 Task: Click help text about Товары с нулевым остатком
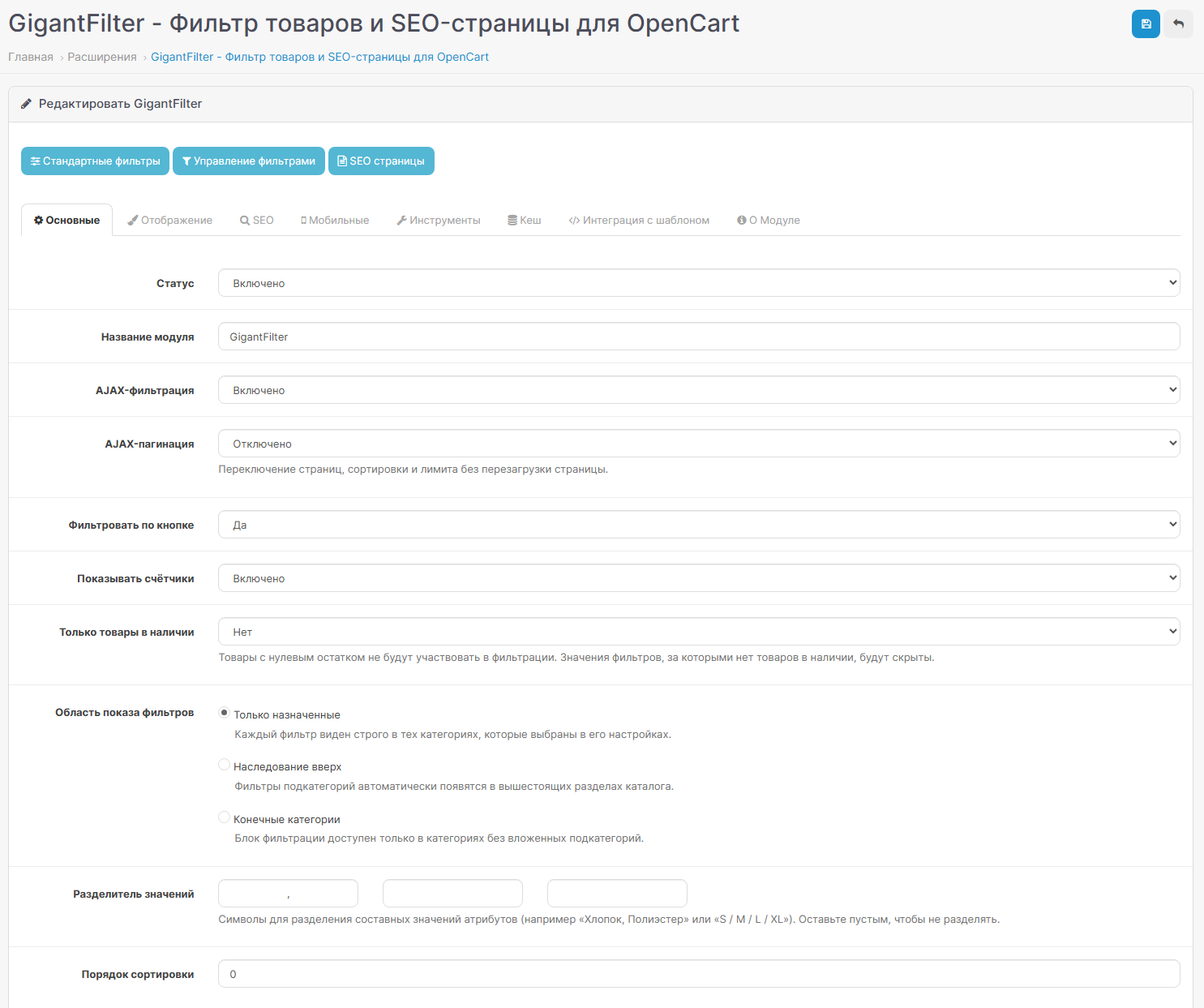click(x=576, y=657)
